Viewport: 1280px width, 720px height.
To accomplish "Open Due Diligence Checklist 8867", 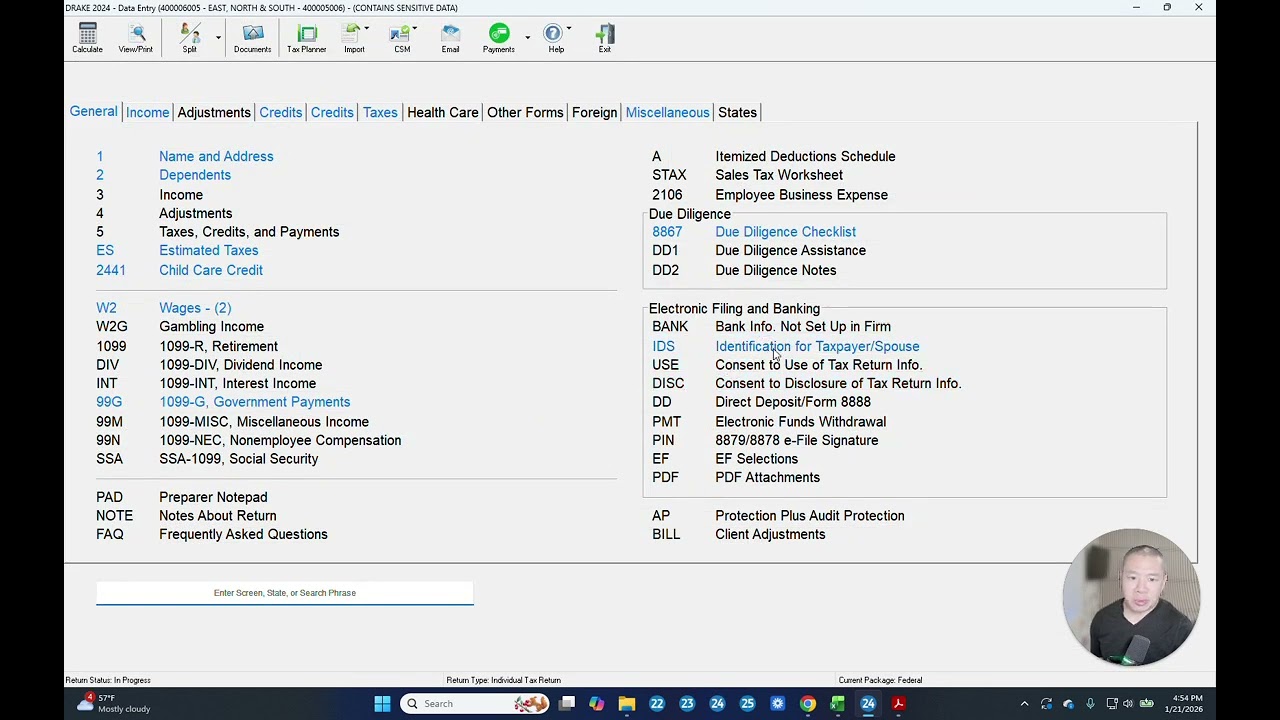I will (785, 232).
